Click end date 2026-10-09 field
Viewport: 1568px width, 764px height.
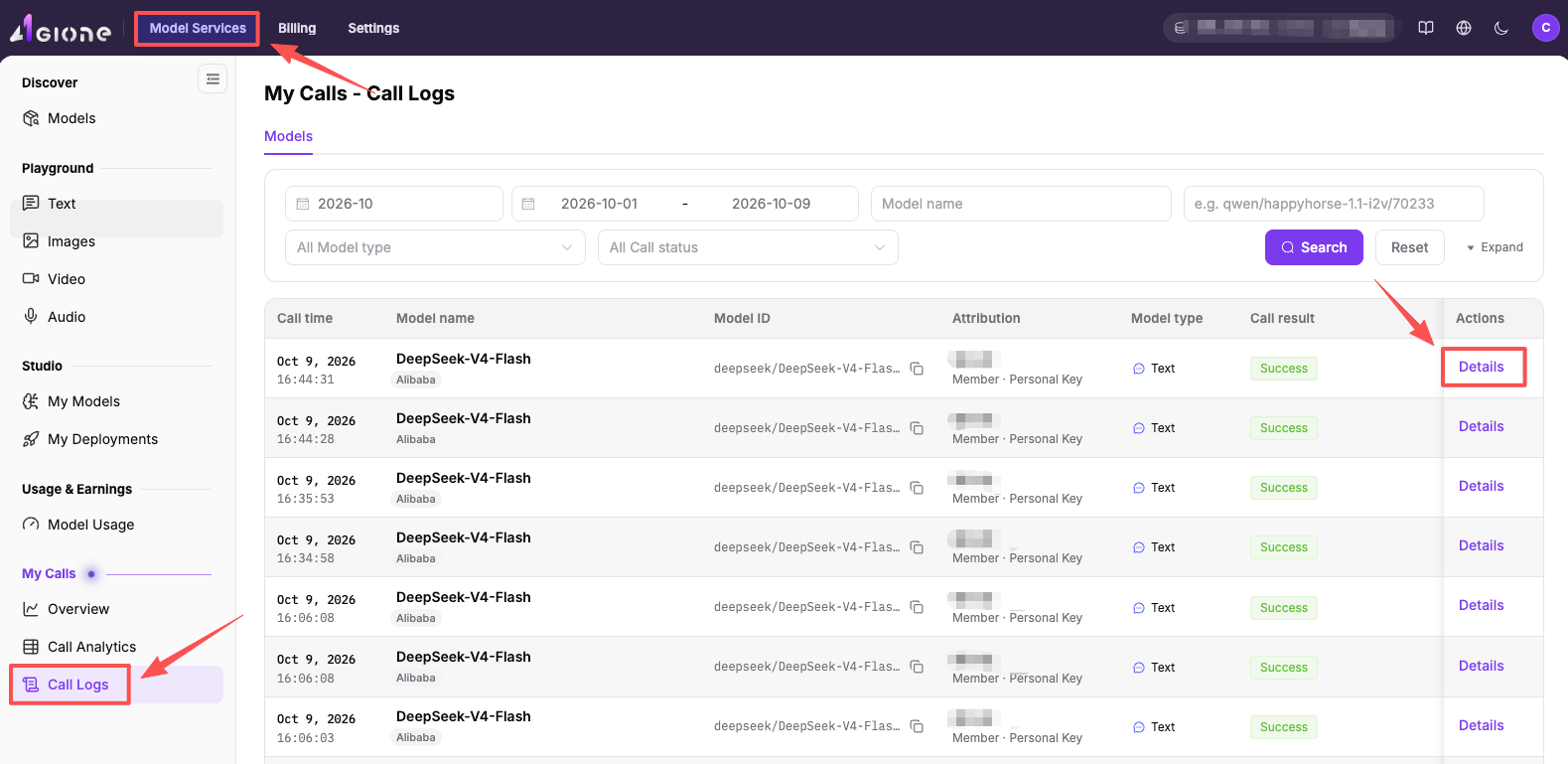(771, 204)
